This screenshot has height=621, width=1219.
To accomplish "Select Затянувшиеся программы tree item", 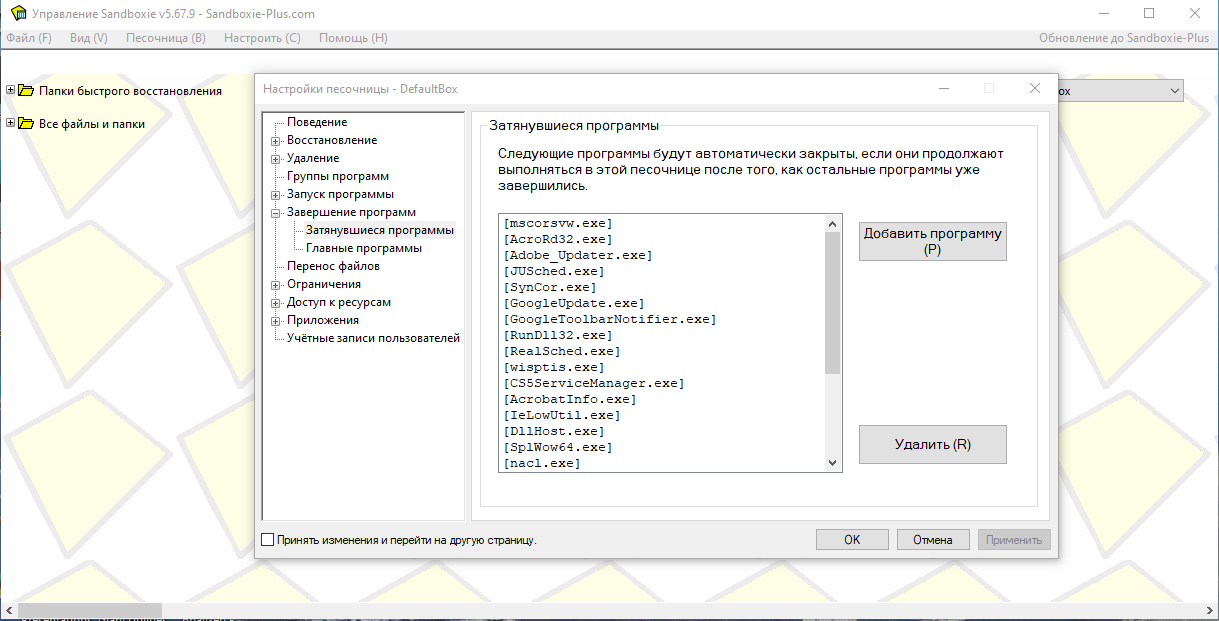I will 379,230.
